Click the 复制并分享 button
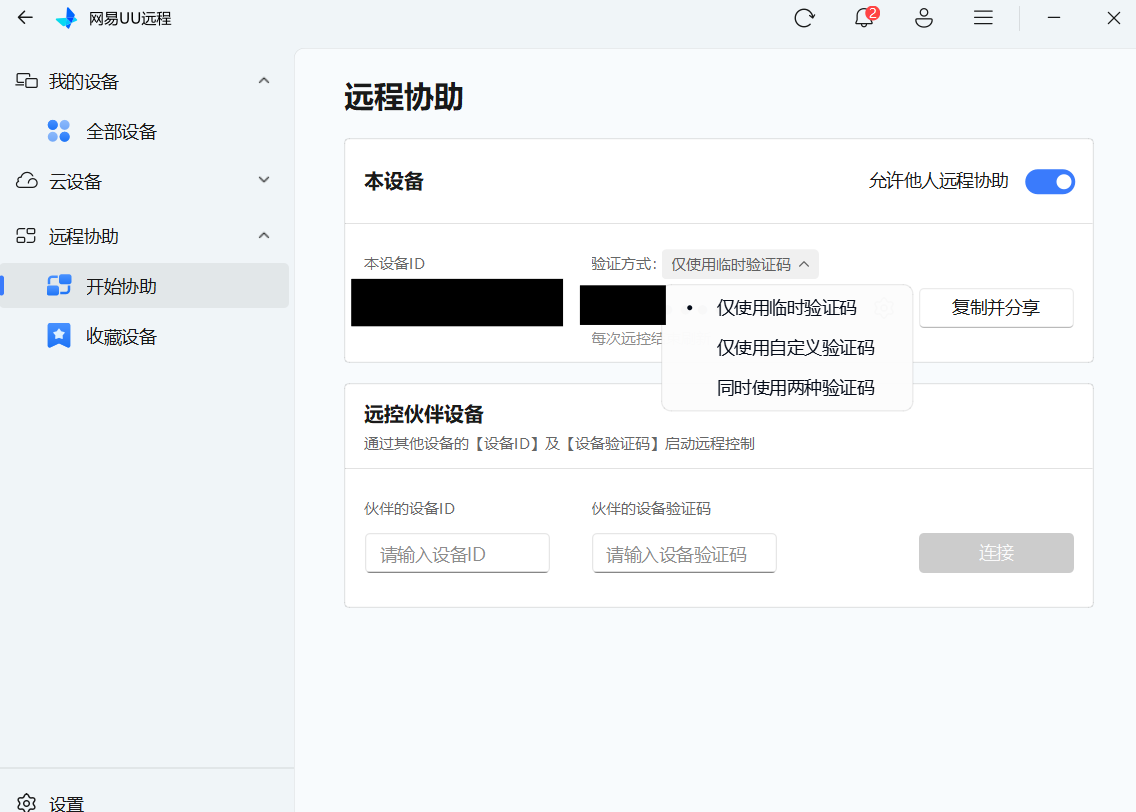This screenshot has width=1136, height=812. (x=996, y=308)
